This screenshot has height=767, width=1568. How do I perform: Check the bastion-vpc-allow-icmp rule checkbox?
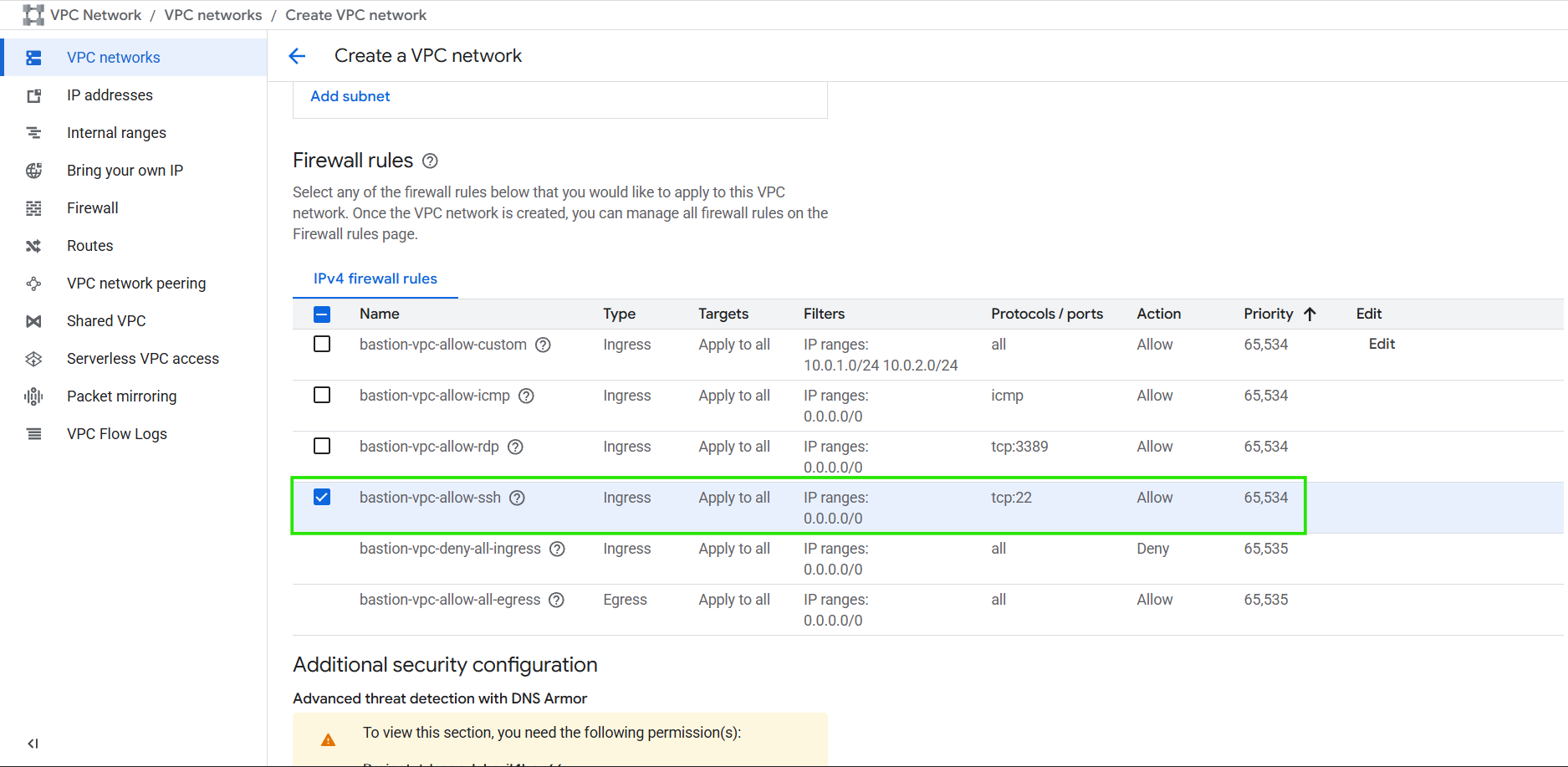[322, 395]
